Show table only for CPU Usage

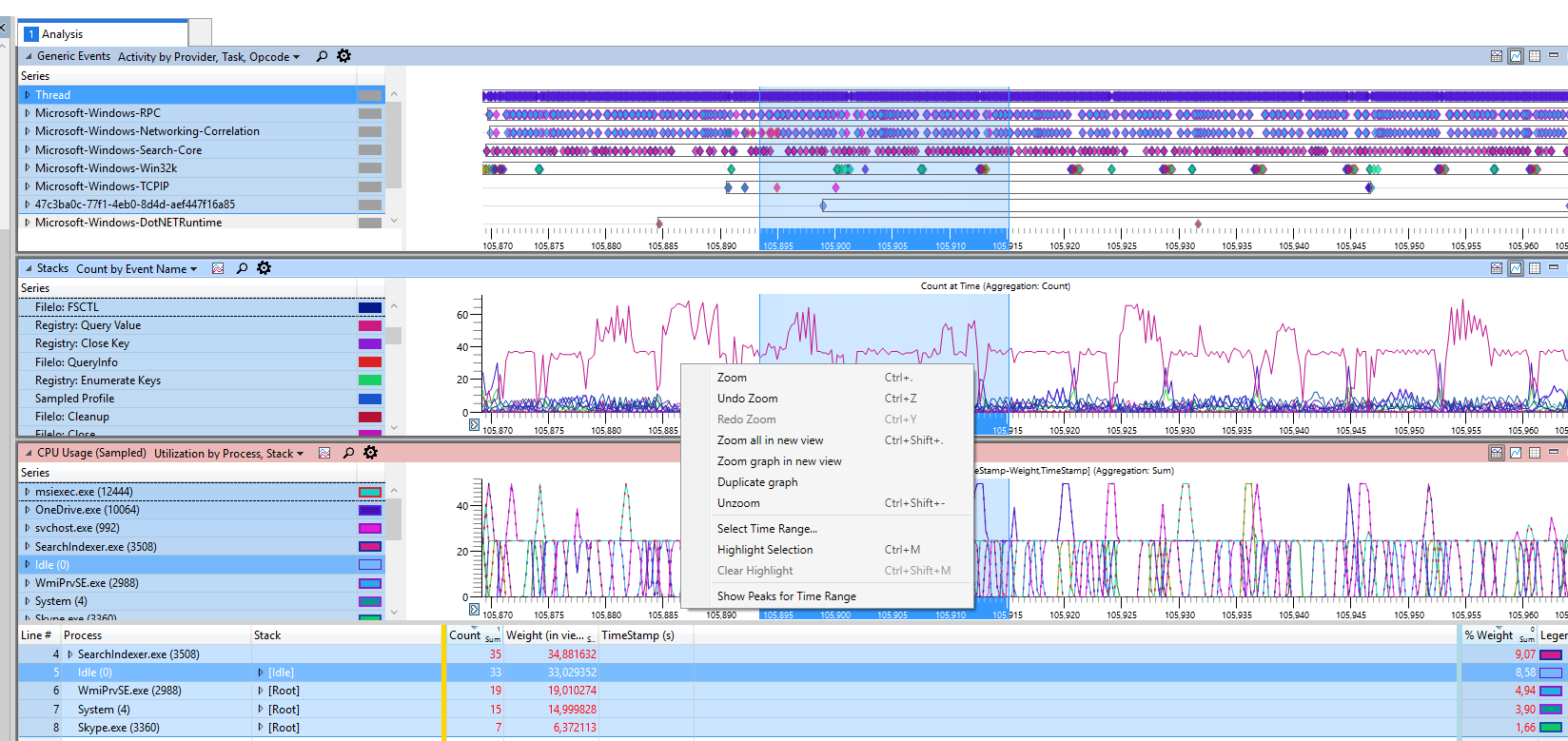pyautogui.click(x=1535, y=453)
